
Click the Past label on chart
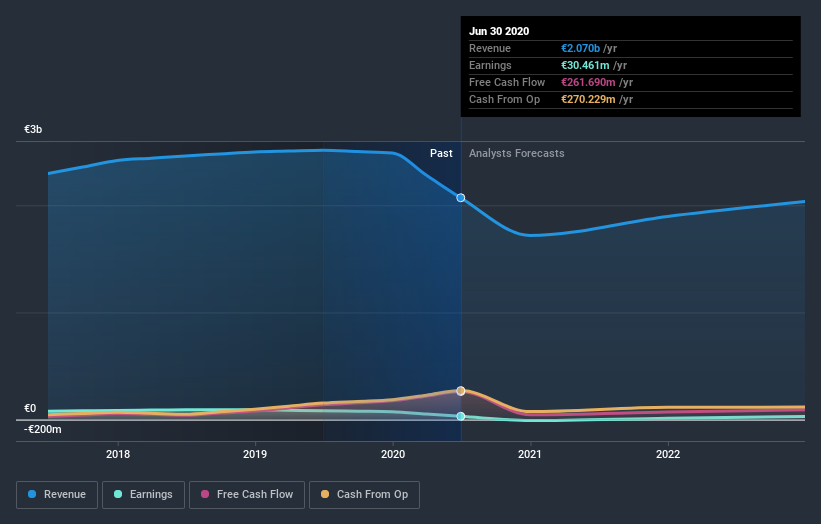441,153
